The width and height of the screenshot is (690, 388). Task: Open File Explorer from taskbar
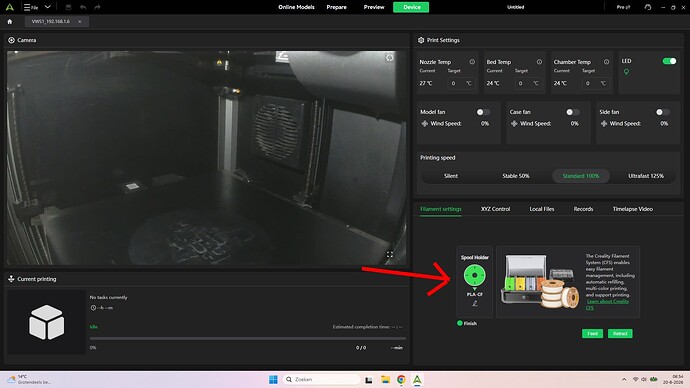[x=385, y=379]
